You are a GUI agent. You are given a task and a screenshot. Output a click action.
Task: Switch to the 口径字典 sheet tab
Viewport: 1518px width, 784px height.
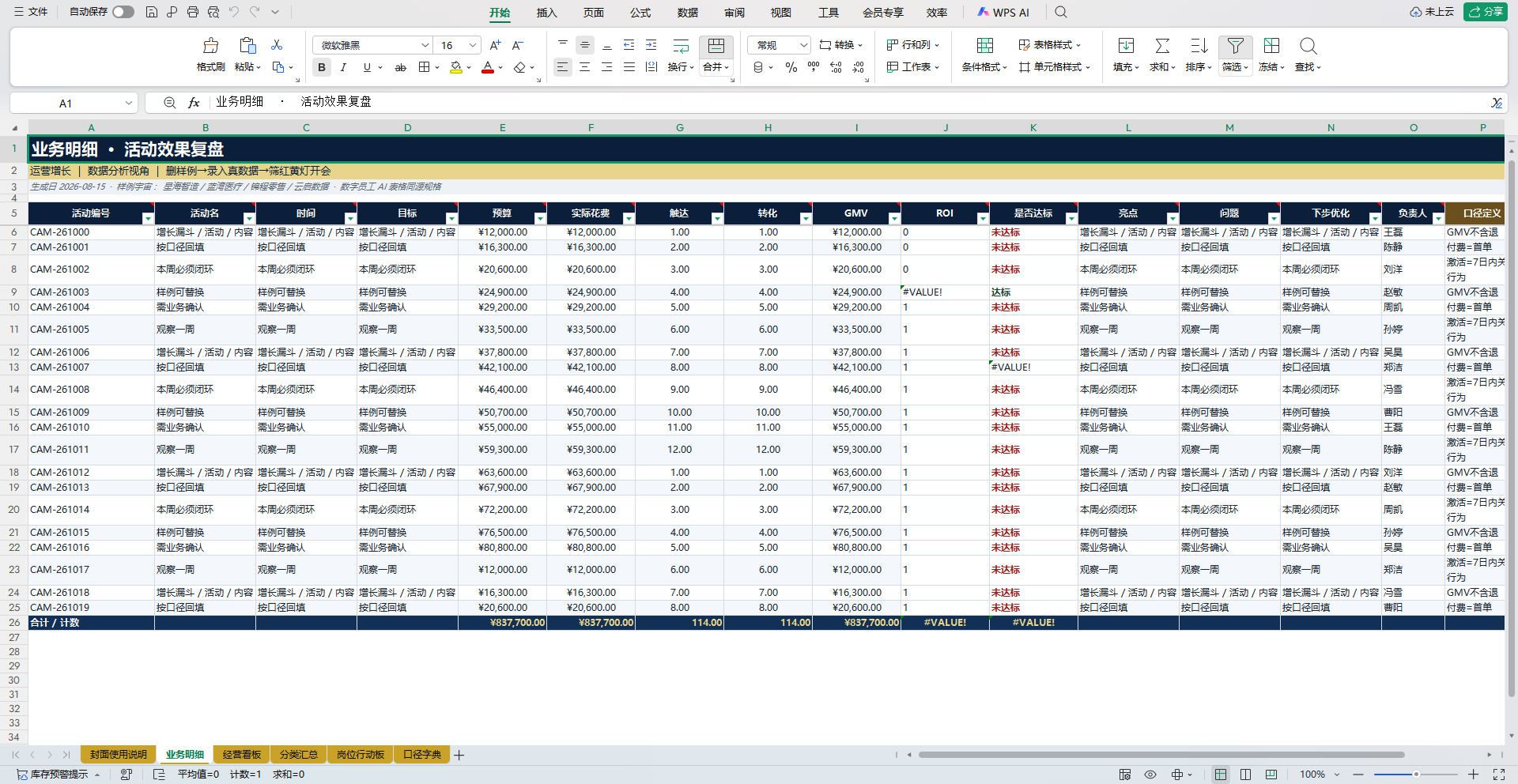422,755
